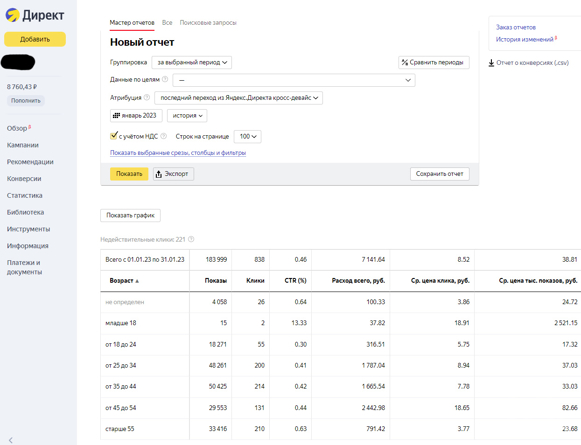Open the calendar icon for январь 2023
The height and width of the screenshot is (445, 581).
pyautogui.click(x=116, y=116)
